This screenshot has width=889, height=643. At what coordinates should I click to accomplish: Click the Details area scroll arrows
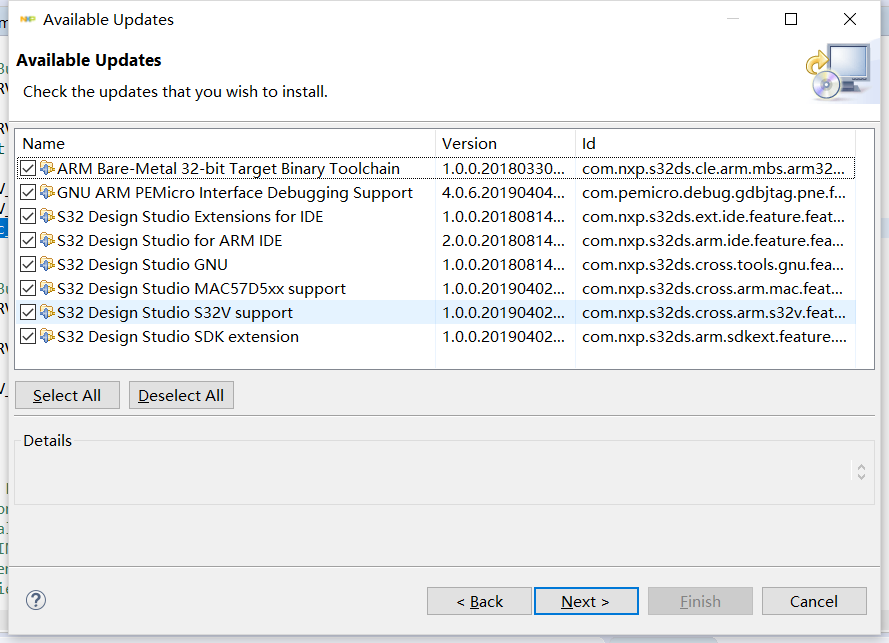tap(861, 471)
